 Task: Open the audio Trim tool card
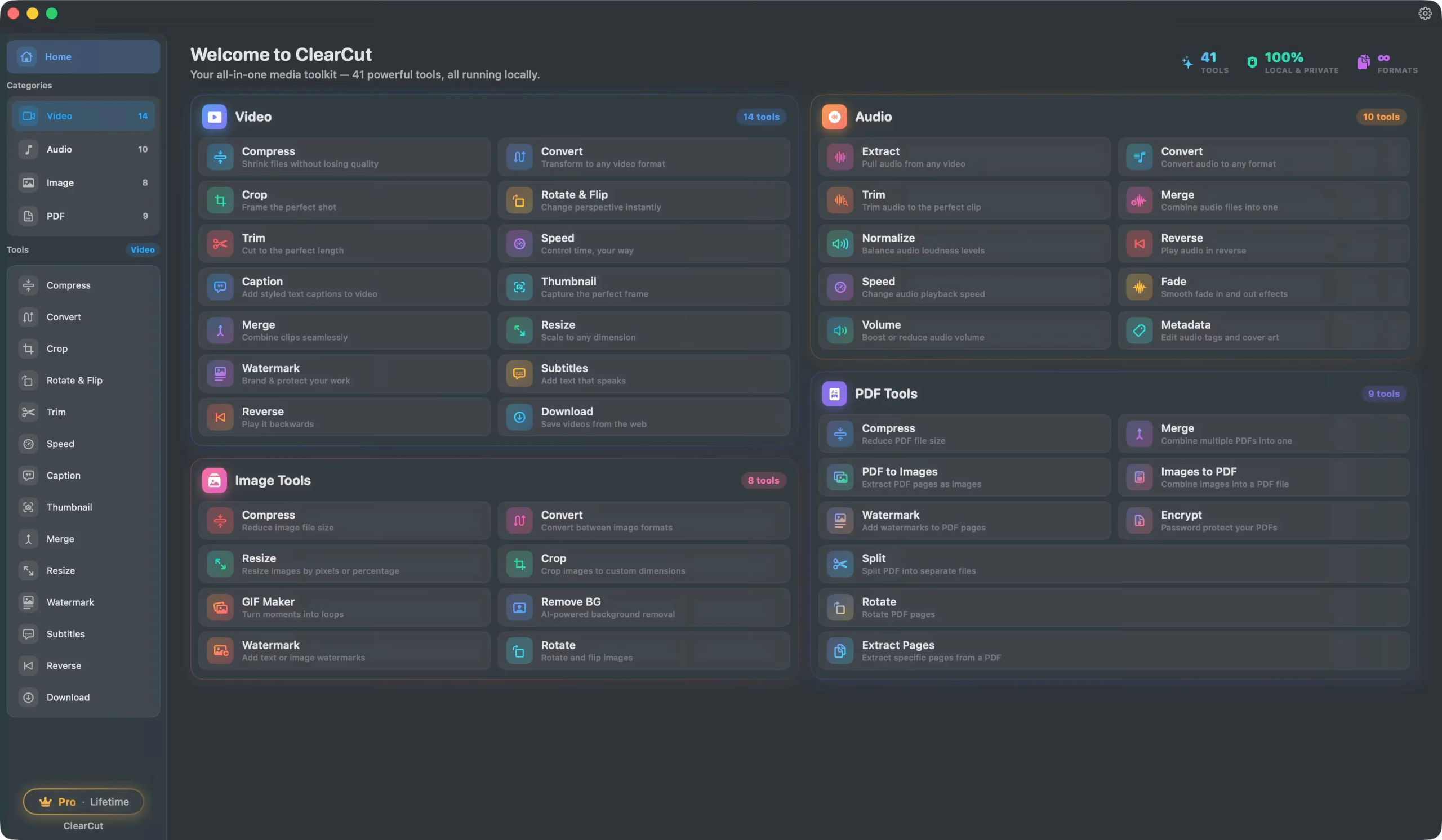click(x=965, y=200)
